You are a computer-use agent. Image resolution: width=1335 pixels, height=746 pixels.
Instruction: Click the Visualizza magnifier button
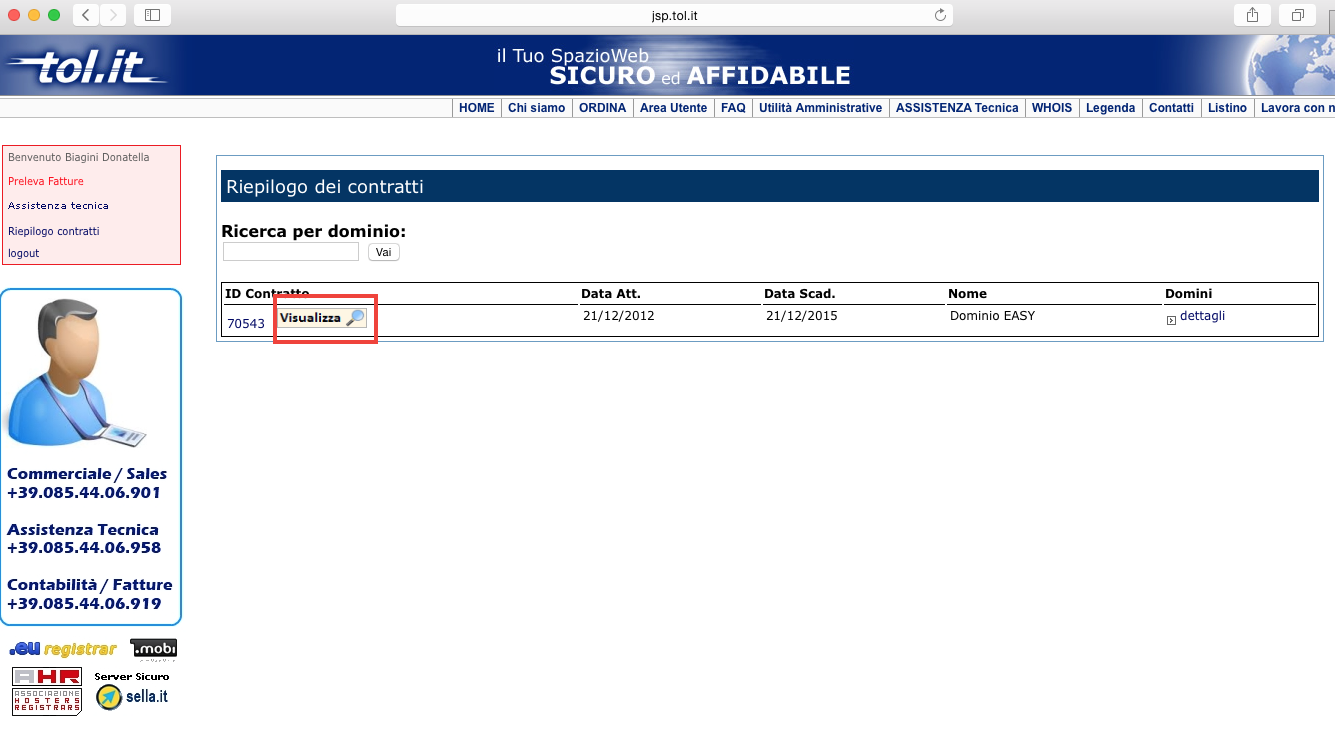322,318
